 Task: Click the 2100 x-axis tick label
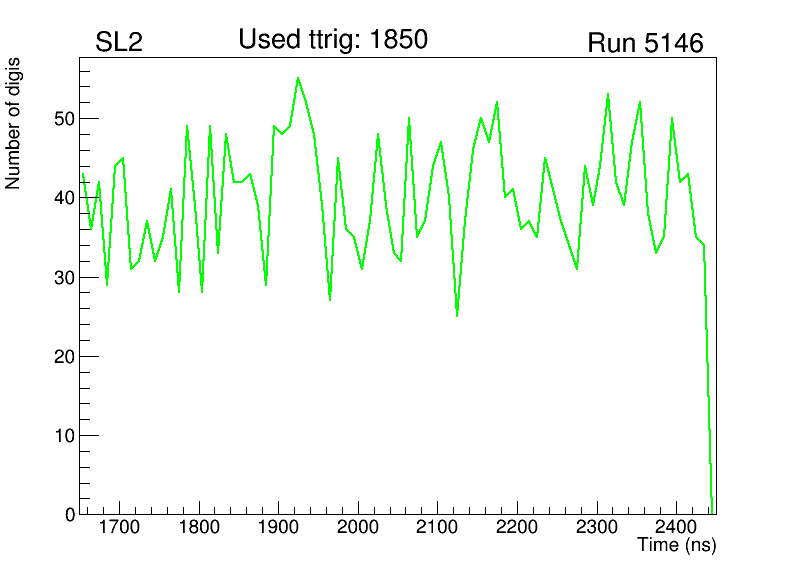pyautogui.click(x=437, y=527)
